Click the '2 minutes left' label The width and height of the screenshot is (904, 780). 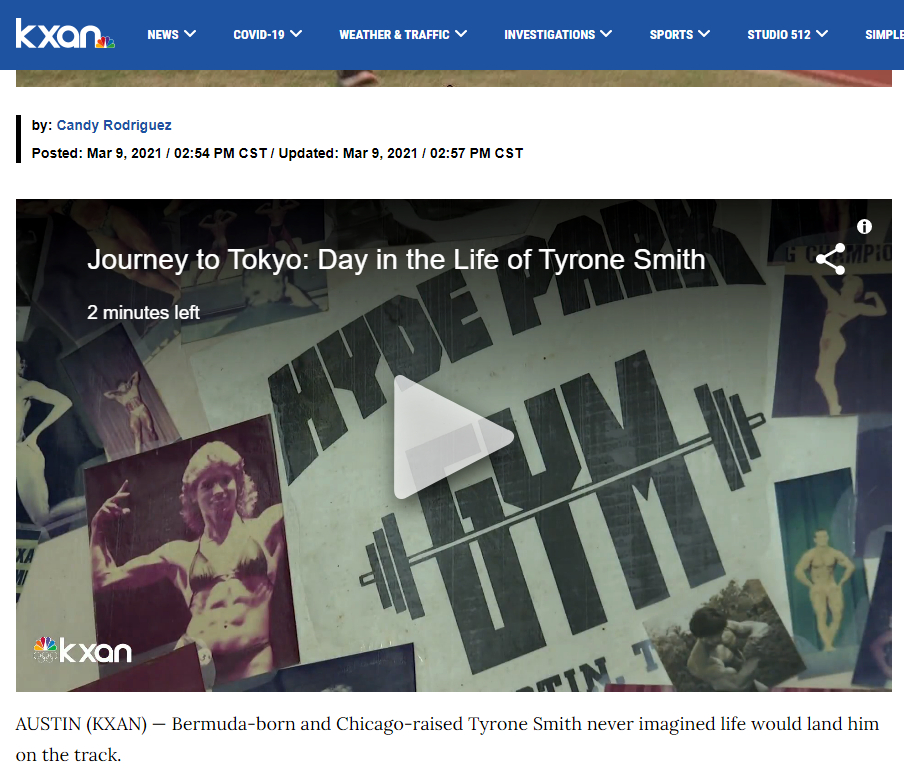pos(143,312)
